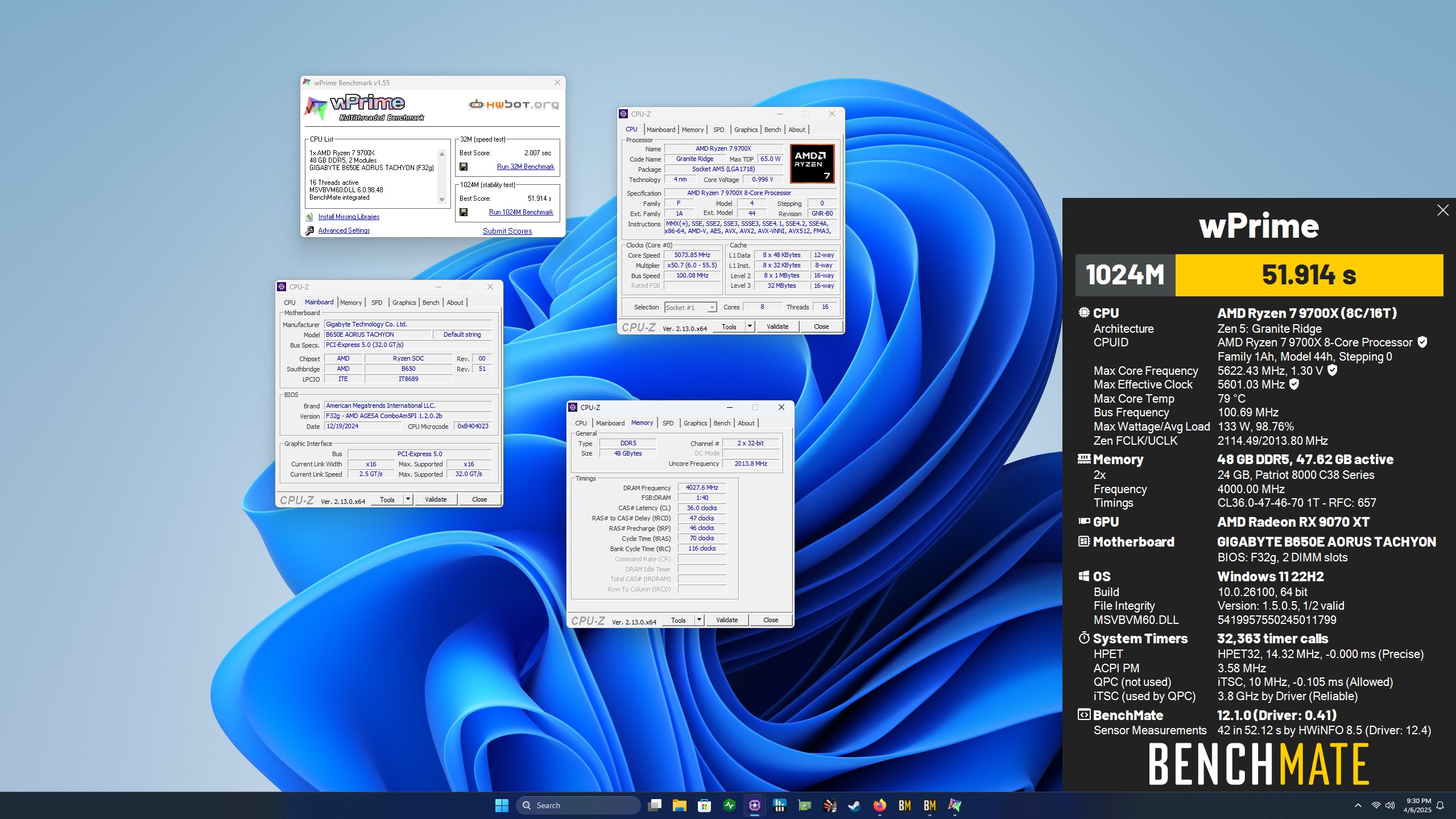Viewport: 1456px width, 819px height.
Task: Select CPU tab in CPU-Z Memory window
Action: 581,423
